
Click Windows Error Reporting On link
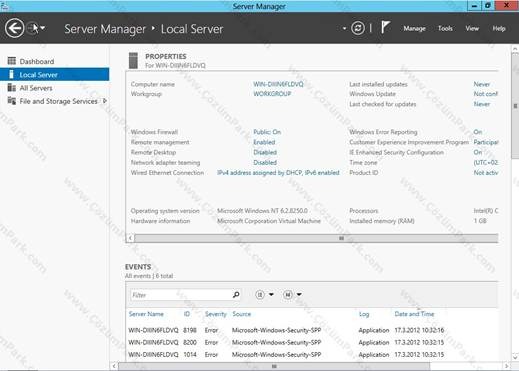click(x=478, y=132)
